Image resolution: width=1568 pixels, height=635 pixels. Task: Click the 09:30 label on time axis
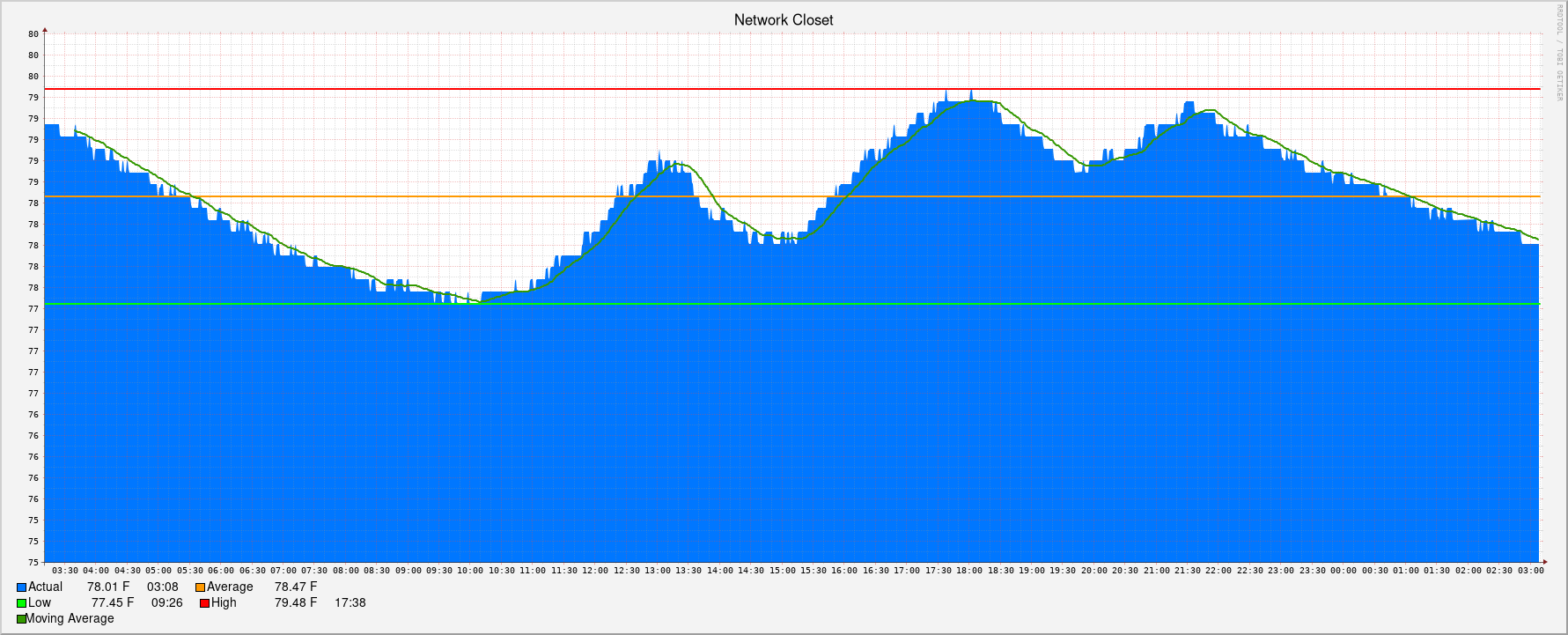pos(439,571)
